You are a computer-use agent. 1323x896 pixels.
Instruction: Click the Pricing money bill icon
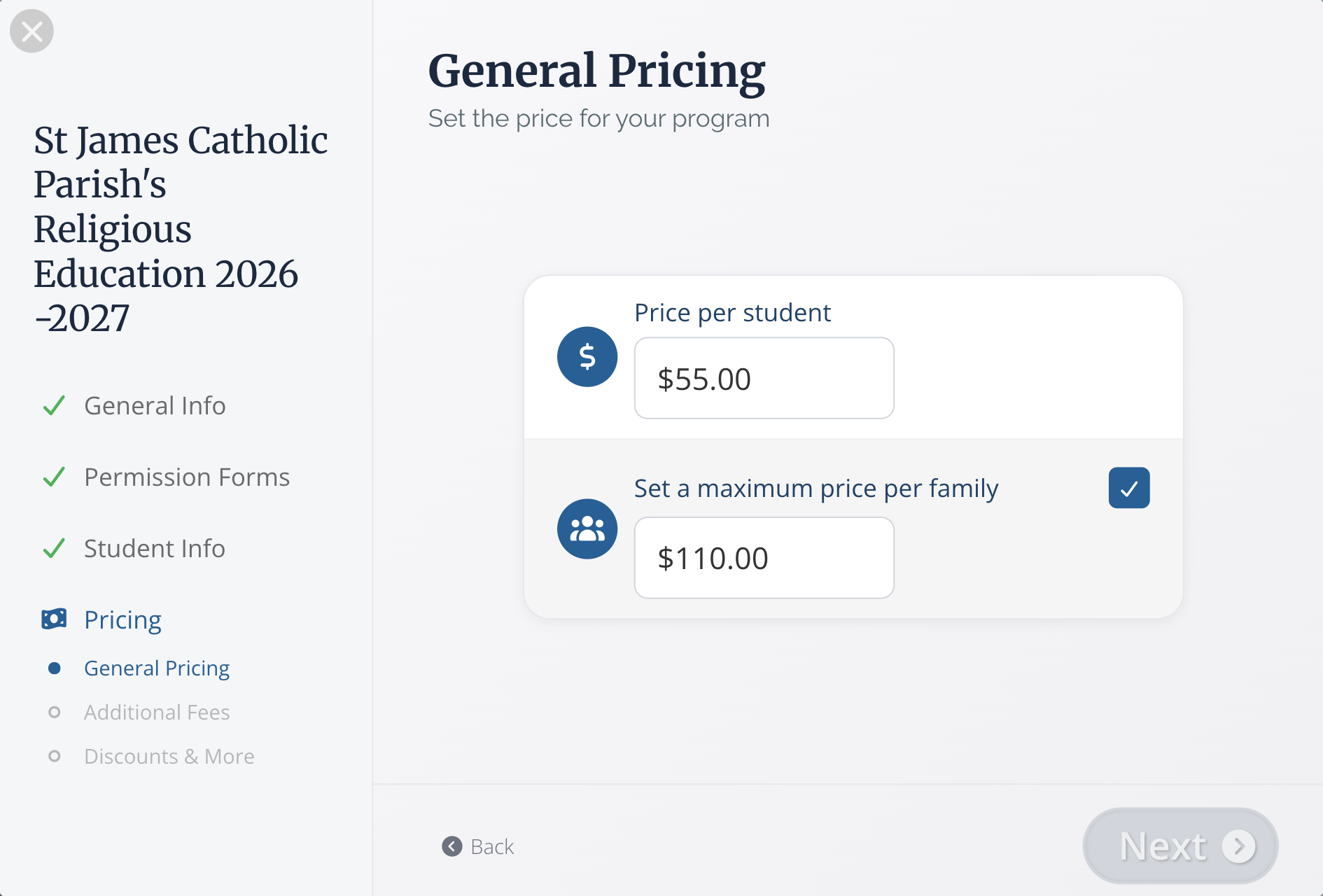(54, 619)
